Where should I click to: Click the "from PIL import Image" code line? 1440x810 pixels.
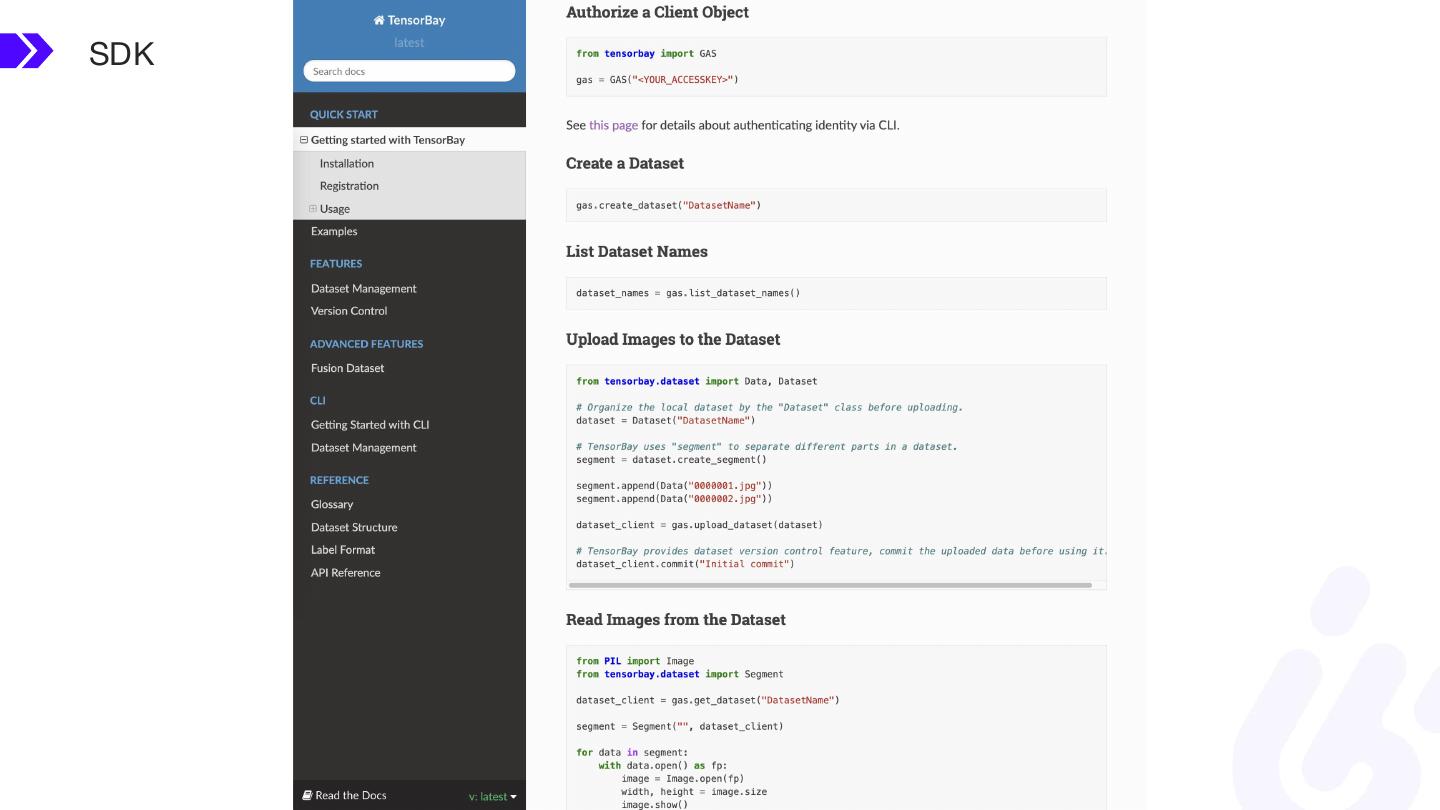635,661
